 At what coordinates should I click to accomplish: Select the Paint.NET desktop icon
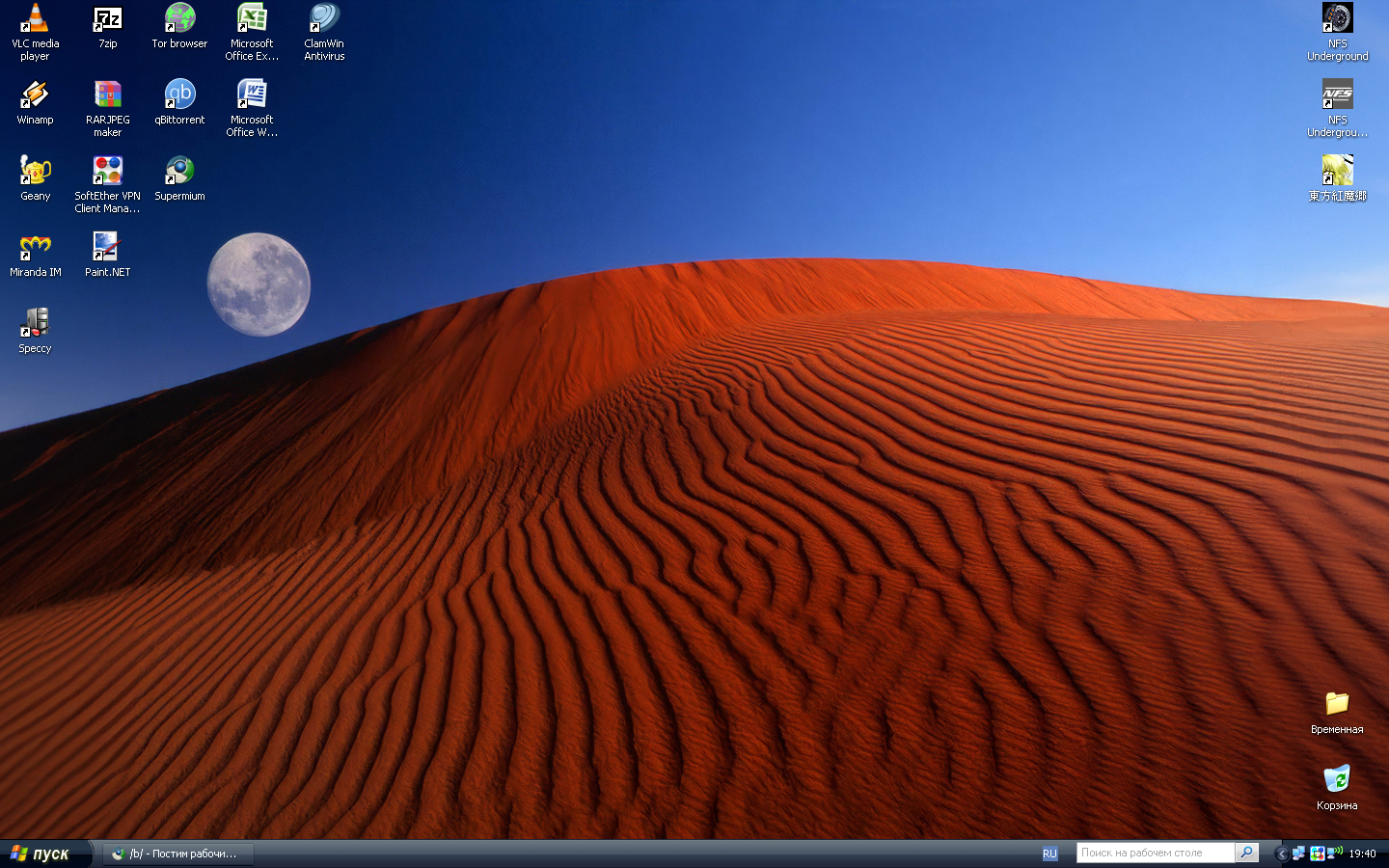point(107,255)
